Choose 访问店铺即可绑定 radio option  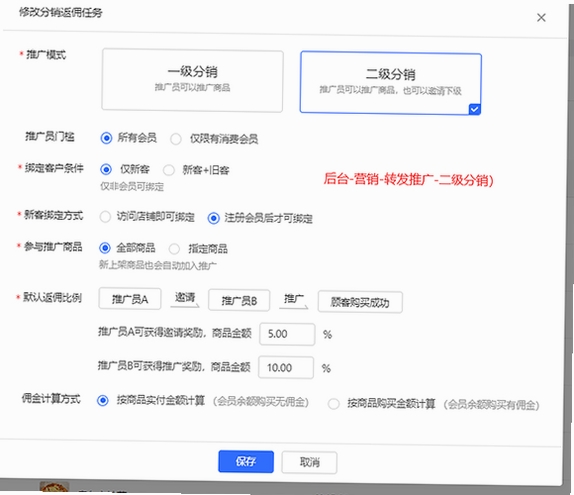click(x=105, y=217)
